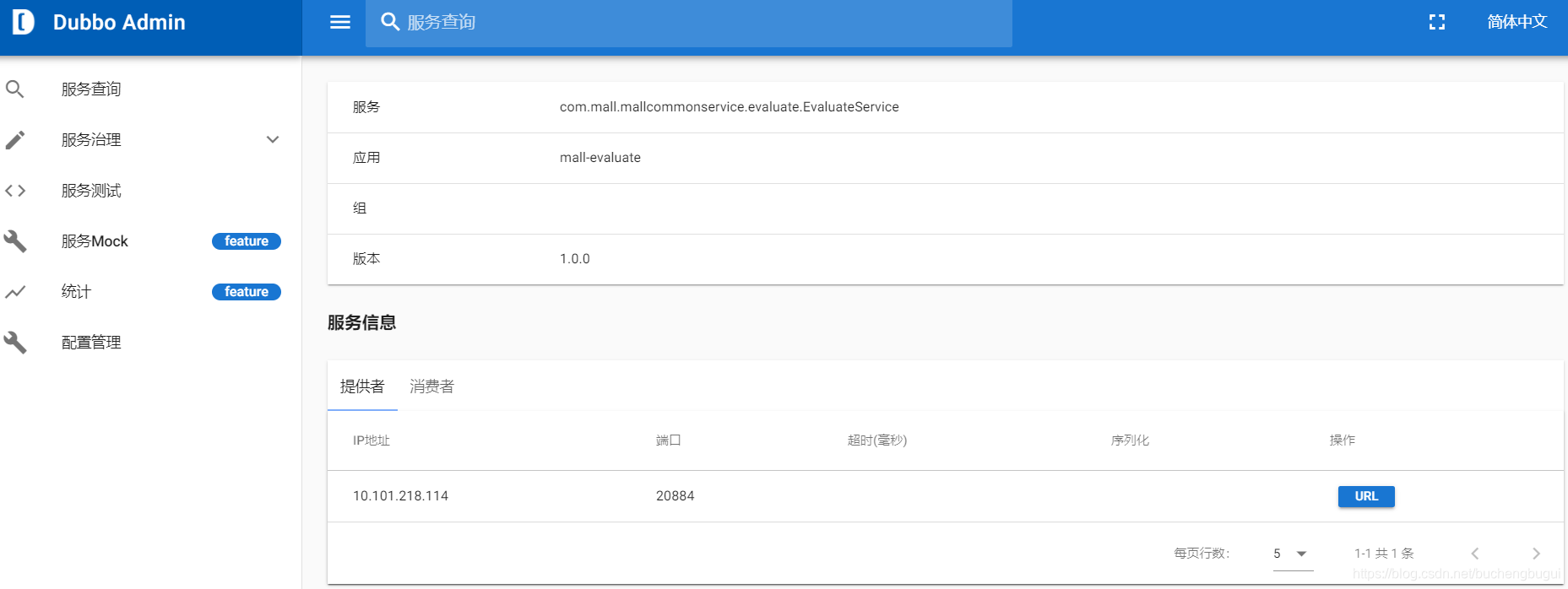
Task: Click the chart line icon beside 统计
Action: pos(15,292)
